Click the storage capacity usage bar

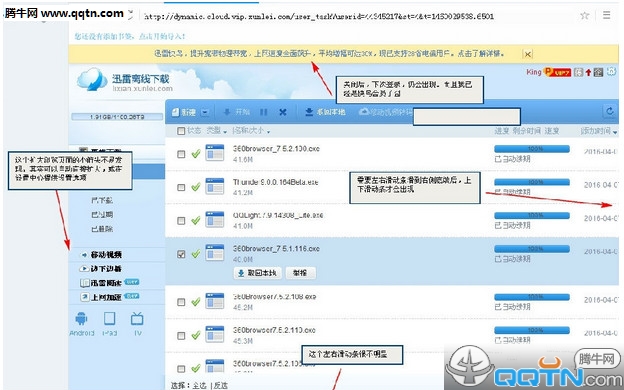[117, 117]
